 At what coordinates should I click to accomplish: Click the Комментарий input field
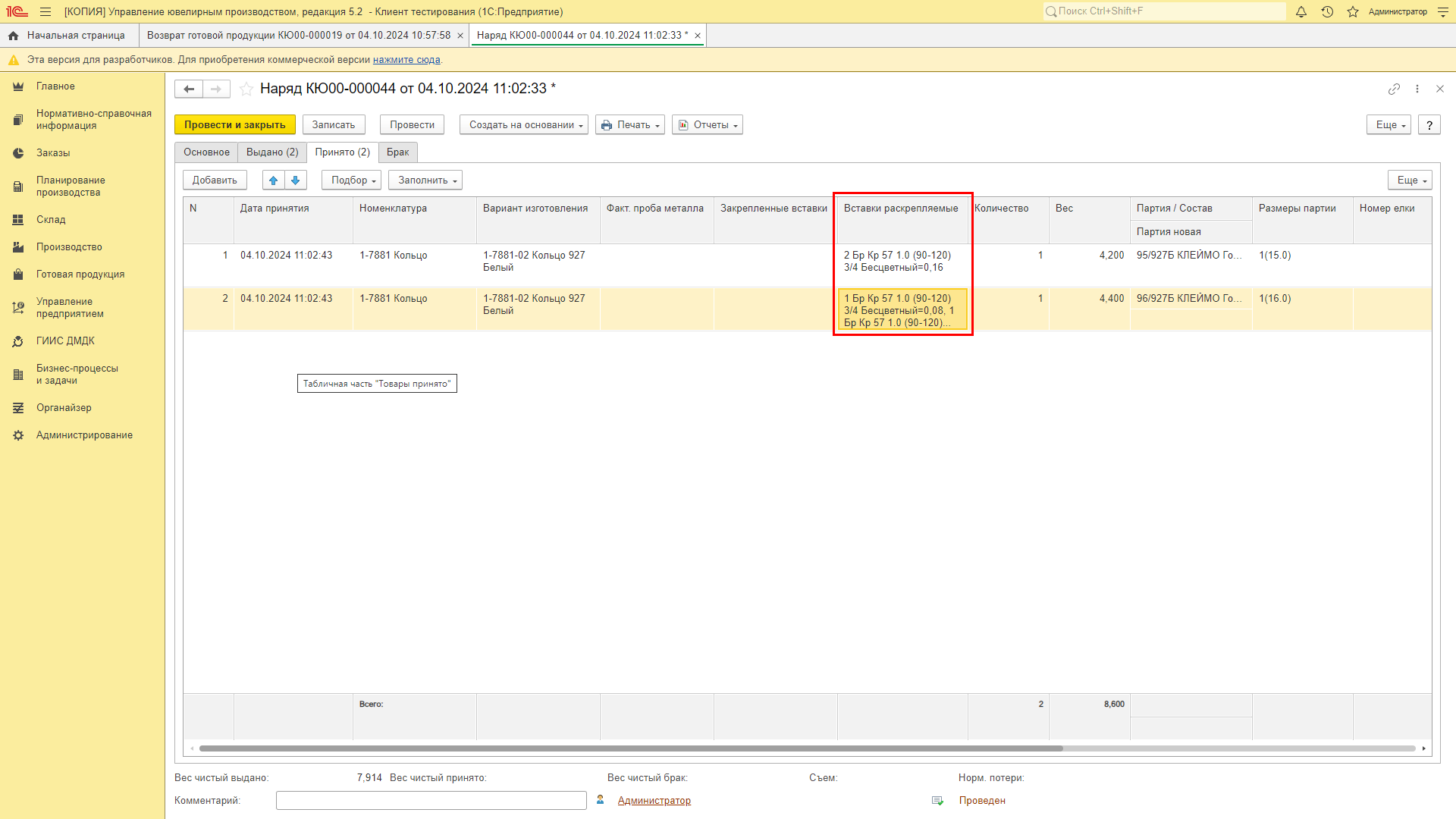431,801
